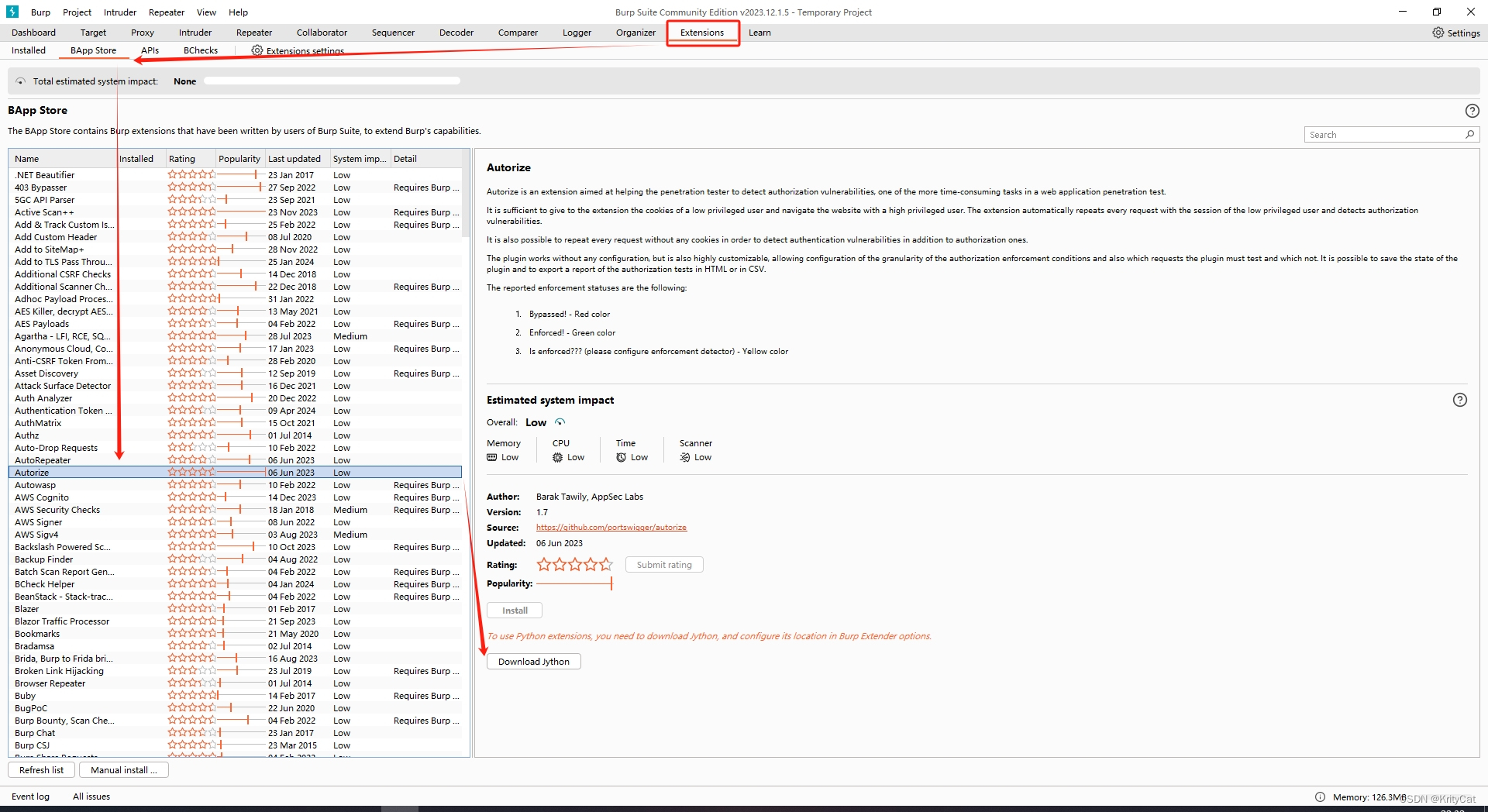Select the Autorize extension row

(235, 473)
